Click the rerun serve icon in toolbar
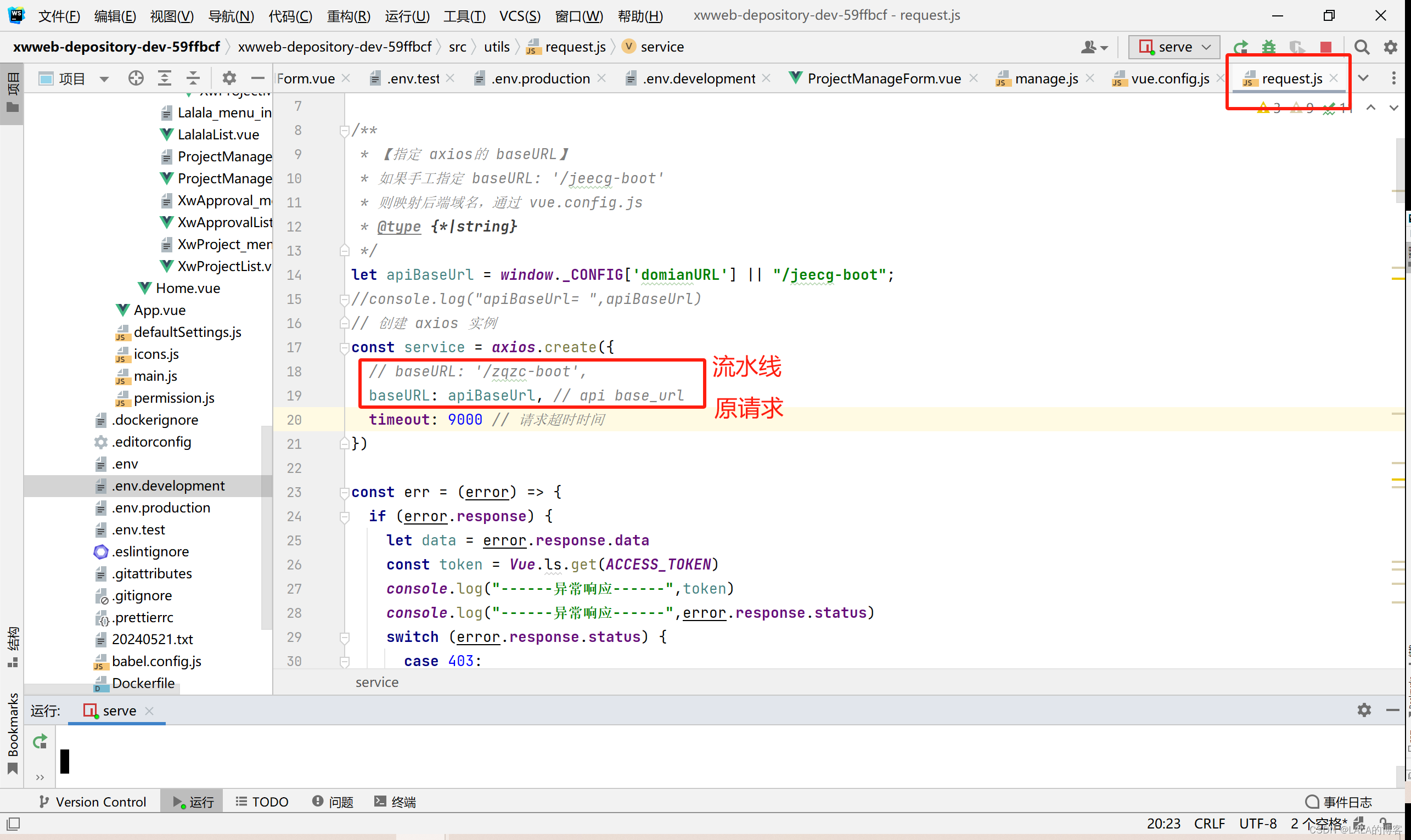Screen dimensions: 1411x840 pyautogui.click(x=1240, y=47)
